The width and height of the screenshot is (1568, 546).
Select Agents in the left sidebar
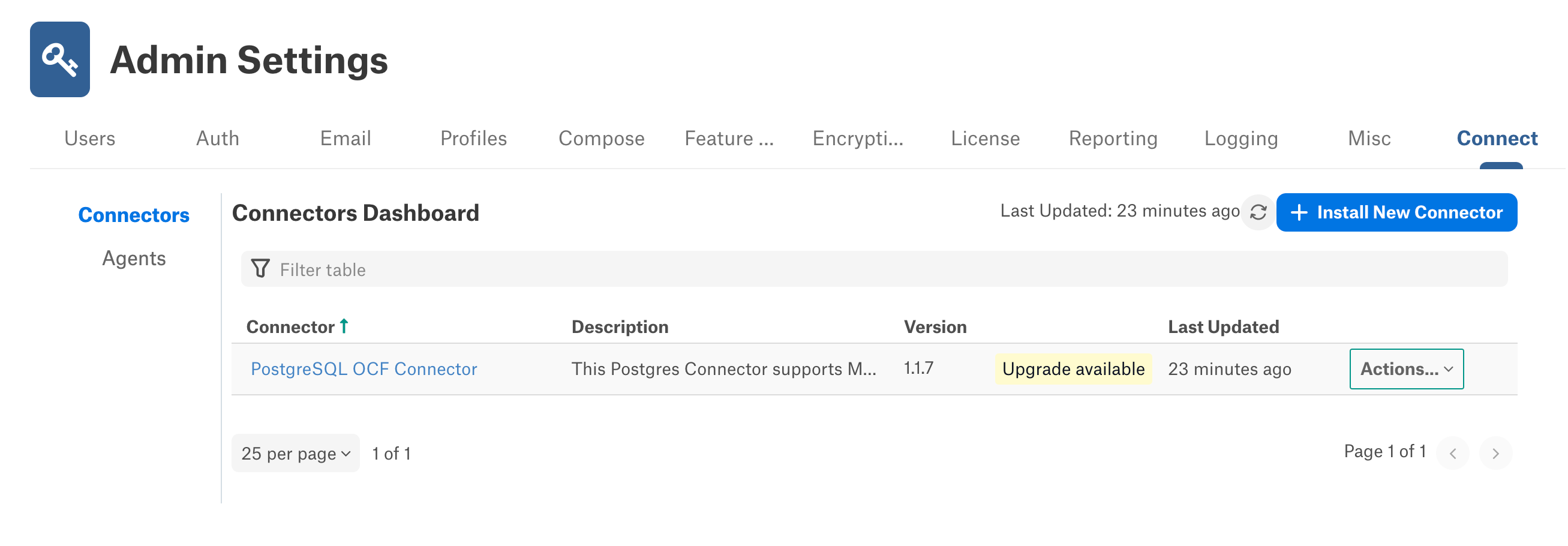tap(134, 259)
